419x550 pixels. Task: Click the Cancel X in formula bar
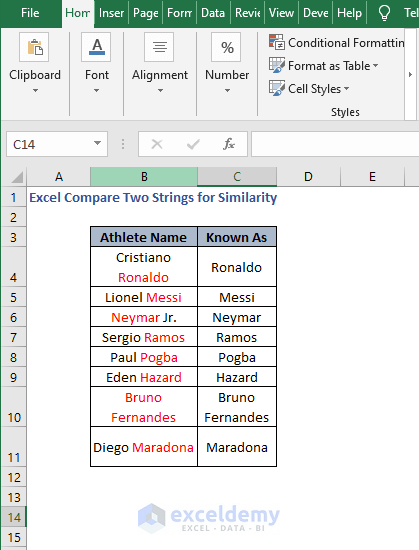157,144
